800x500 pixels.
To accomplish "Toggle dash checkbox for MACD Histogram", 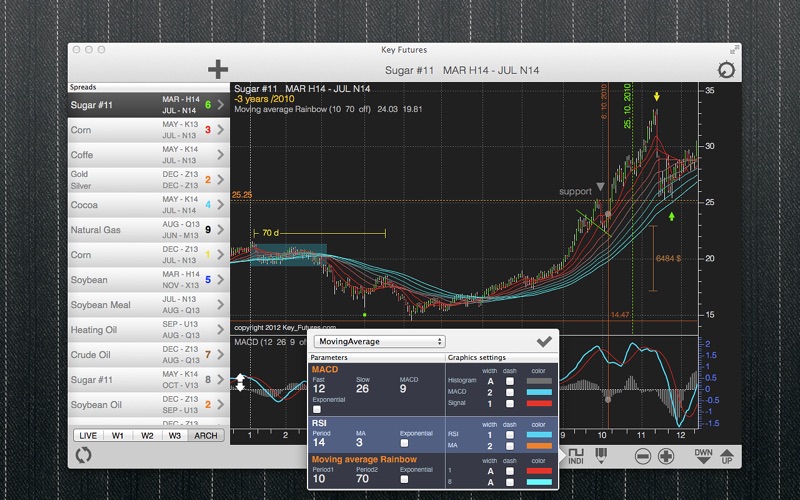I will pos(511,380).
